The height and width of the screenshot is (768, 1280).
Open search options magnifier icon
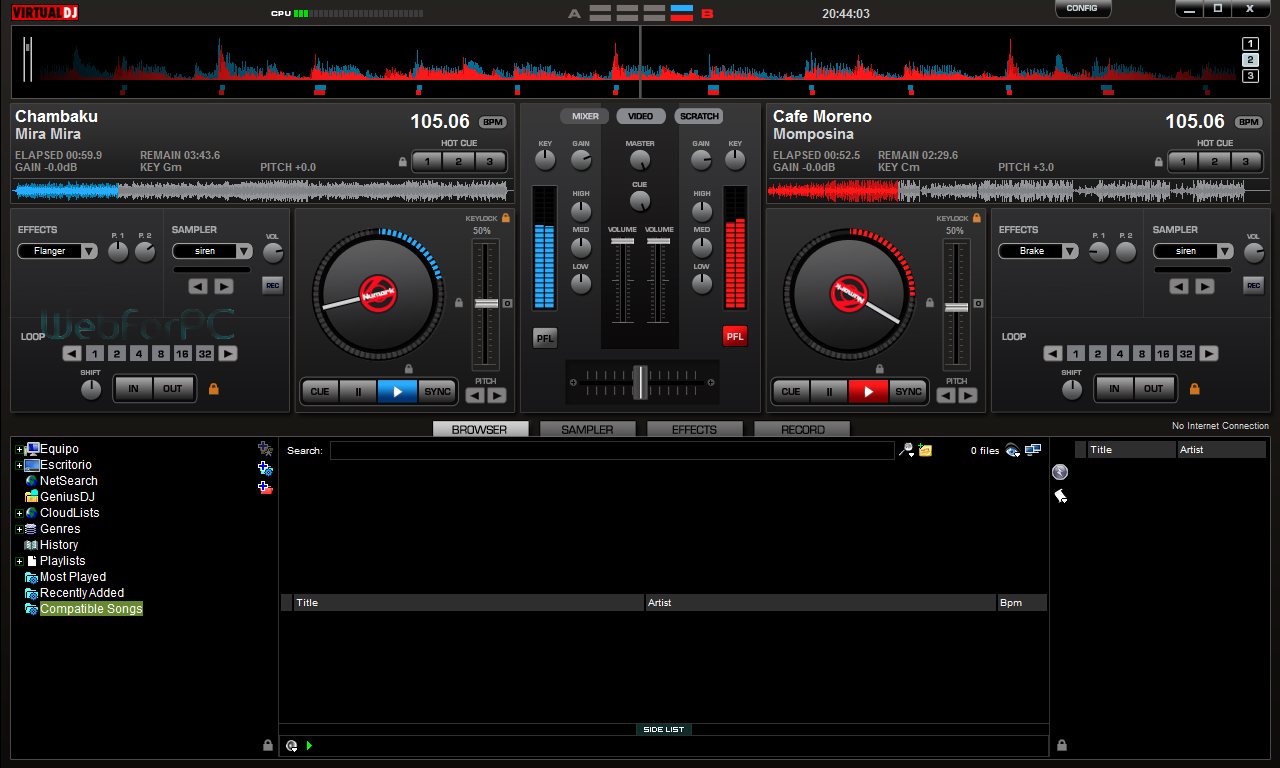(907, 450)
